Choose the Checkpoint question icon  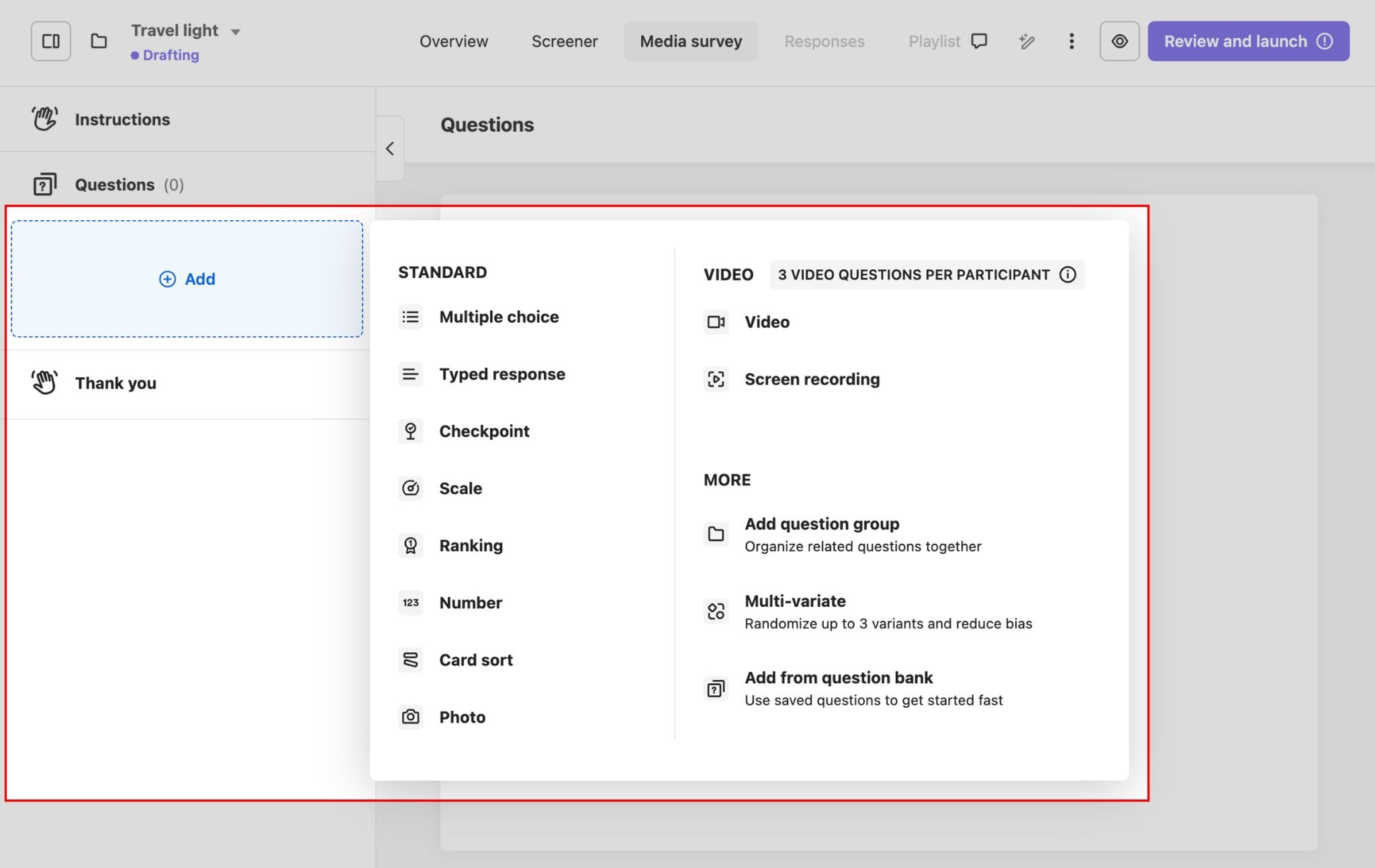click(x=411, y=431)
